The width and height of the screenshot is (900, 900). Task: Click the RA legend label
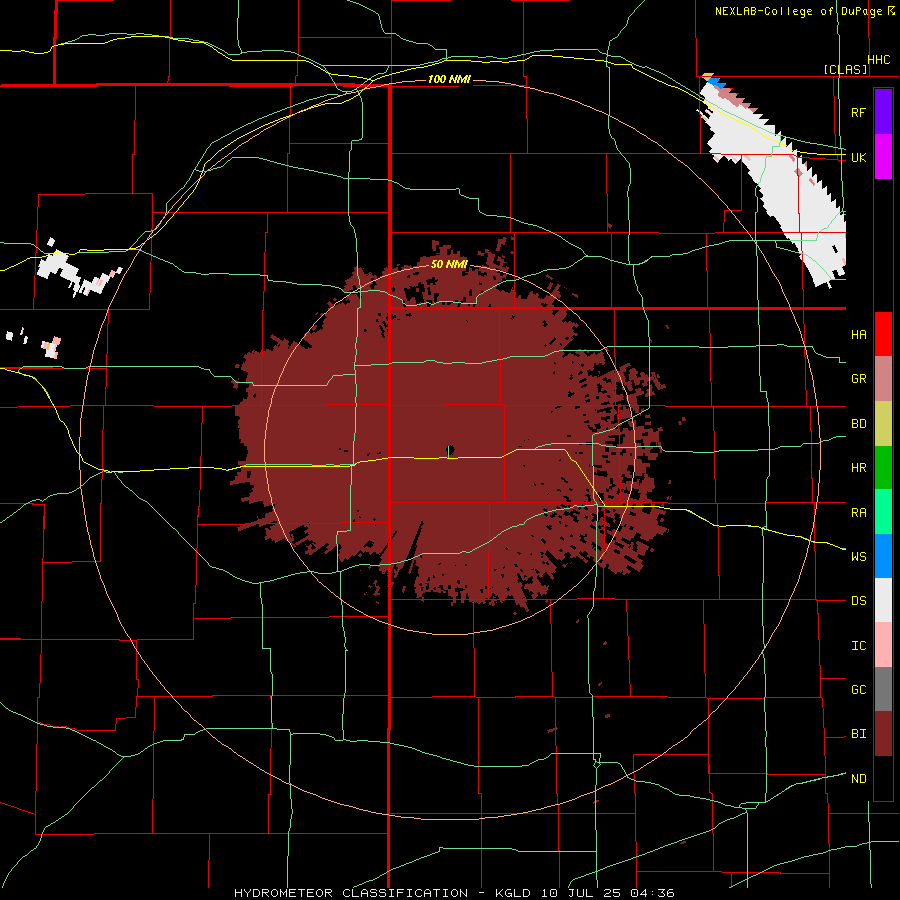tap(858, 513)
